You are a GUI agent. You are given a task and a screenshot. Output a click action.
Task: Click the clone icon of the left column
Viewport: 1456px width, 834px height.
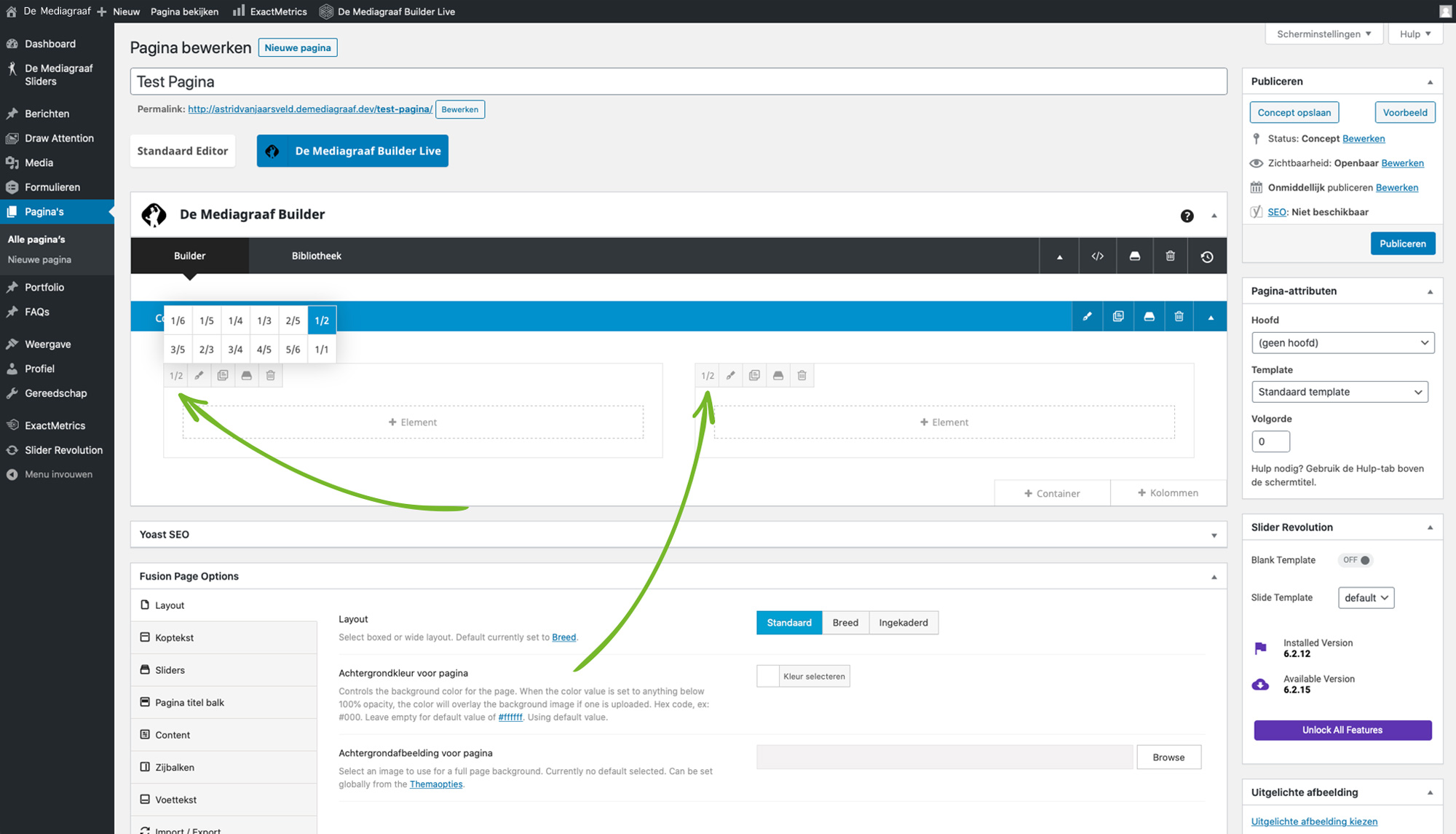click(223, 376)
